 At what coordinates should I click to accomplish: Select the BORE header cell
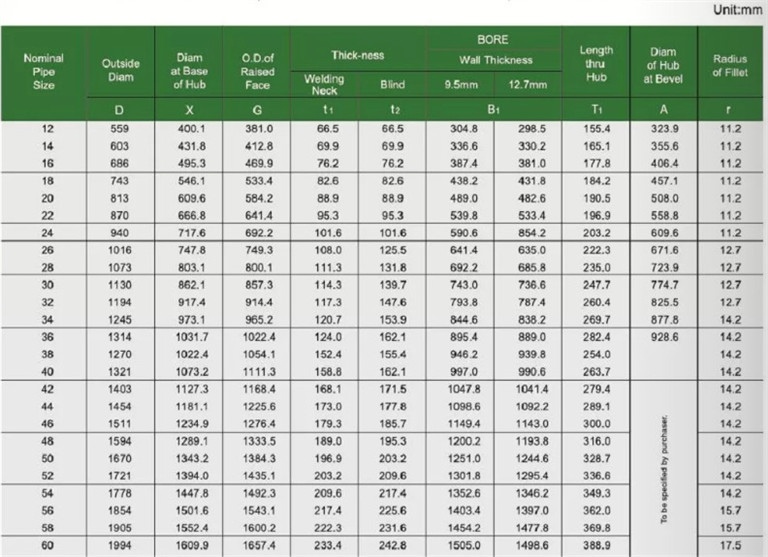pyautogui.click(x=493, y=41)
